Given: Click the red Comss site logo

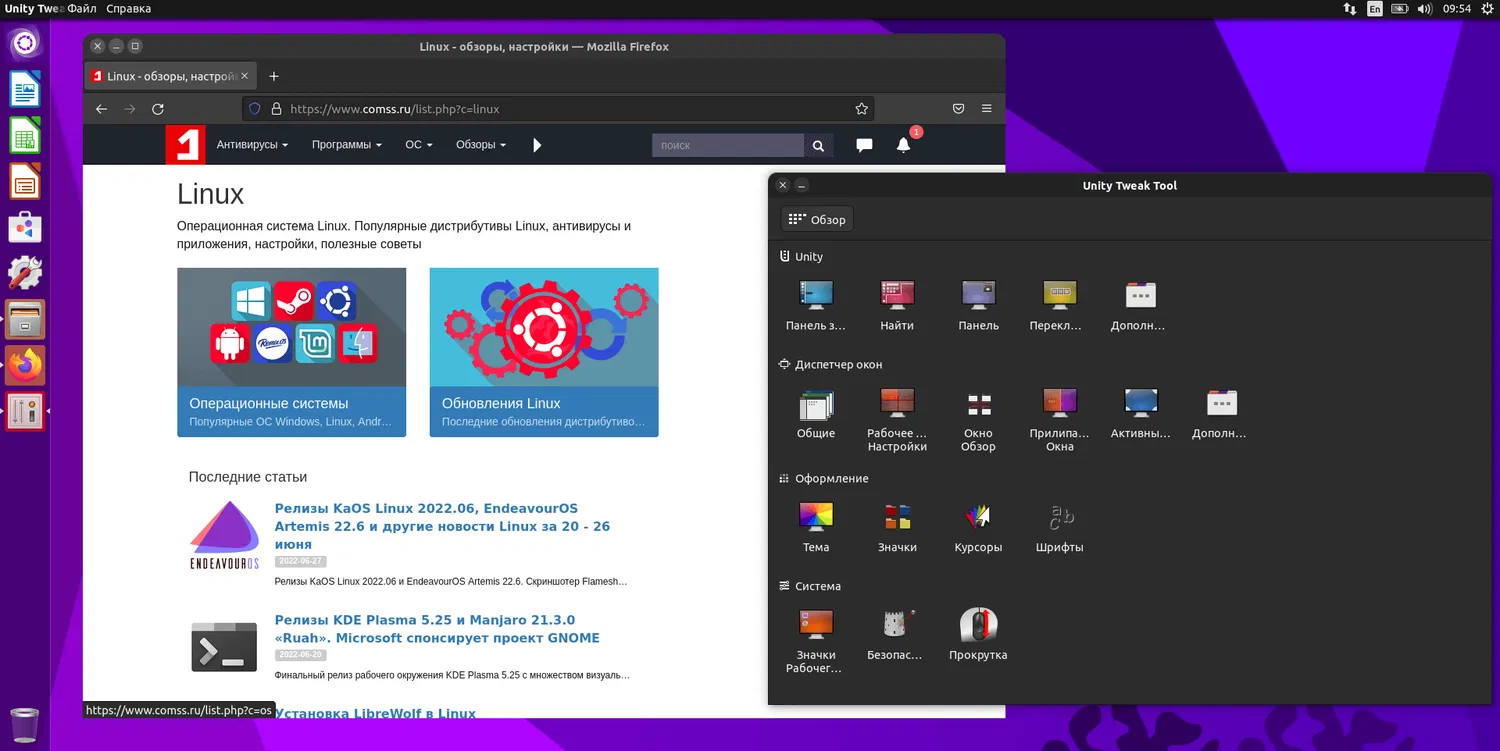Looking at the screenshot, I should pyautogui.click(x=185, y=145).
